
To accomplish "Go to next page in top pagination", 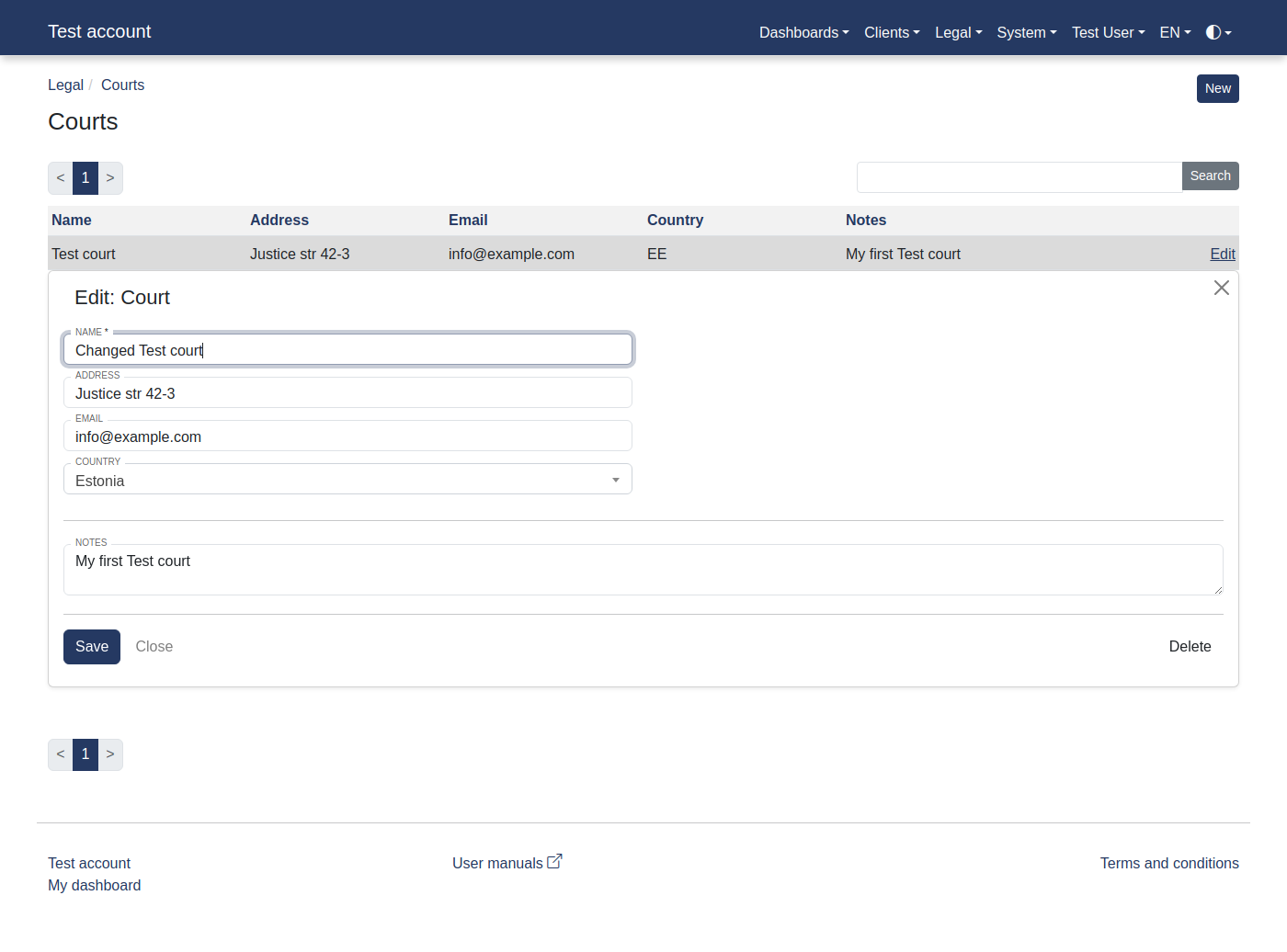I will click(x=110, y=178).
